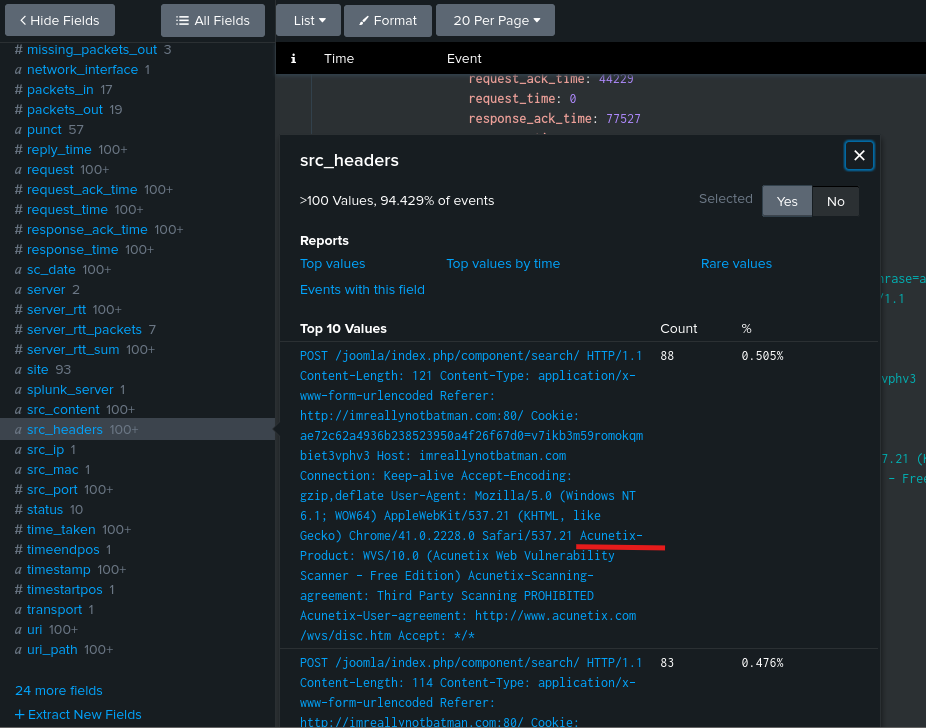
Task: Show 24 more fields
Action: click(58, 691)
